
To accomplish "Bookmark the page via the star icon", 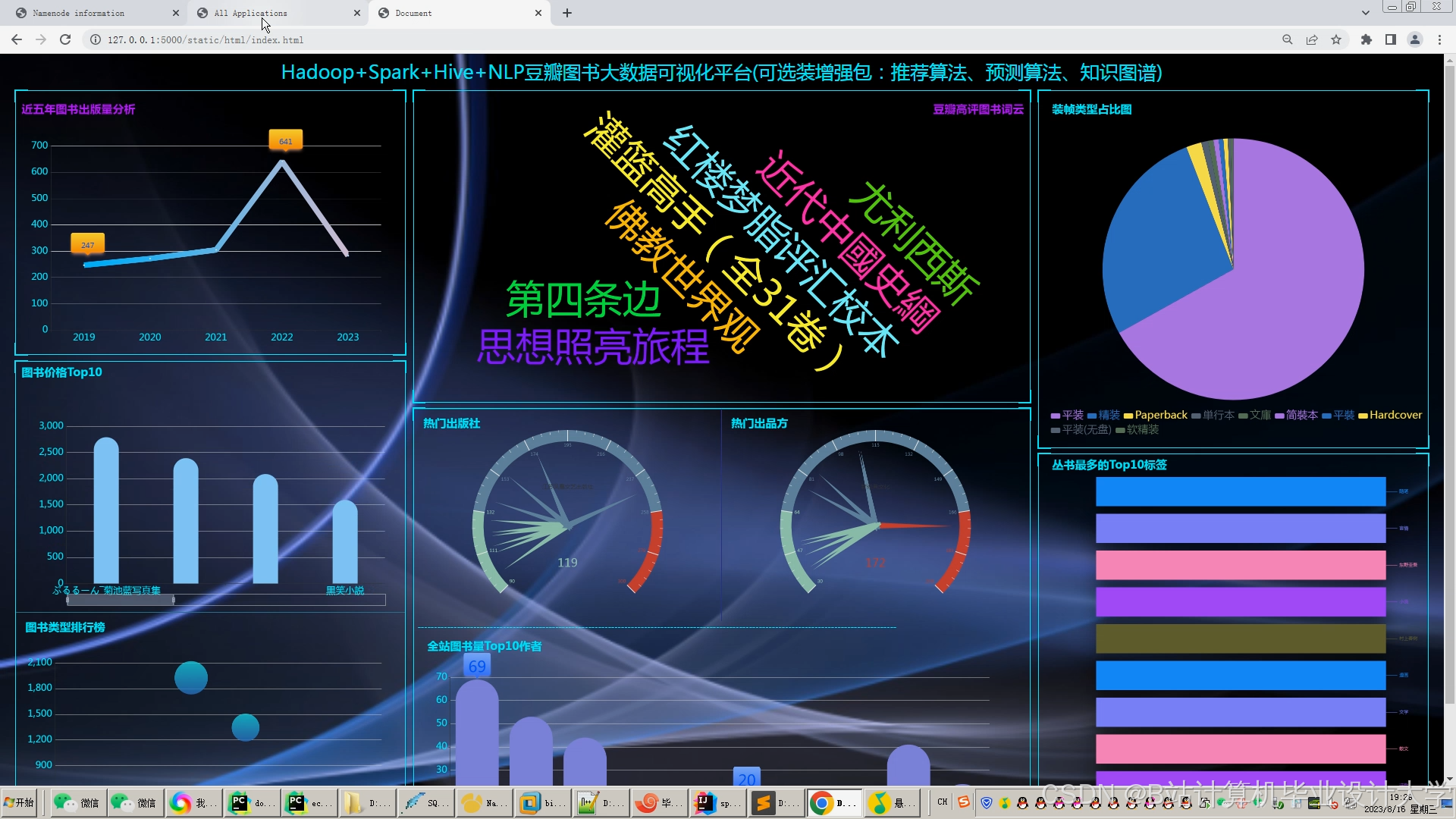I will [x=1337, y=39].
